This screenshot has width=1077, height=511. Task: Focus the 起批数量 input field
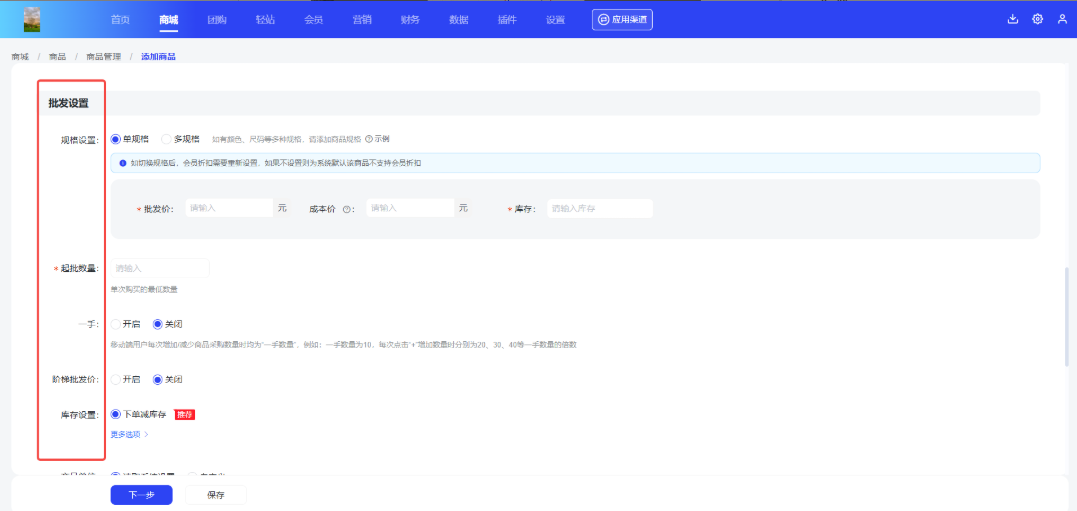coord(160,268)
